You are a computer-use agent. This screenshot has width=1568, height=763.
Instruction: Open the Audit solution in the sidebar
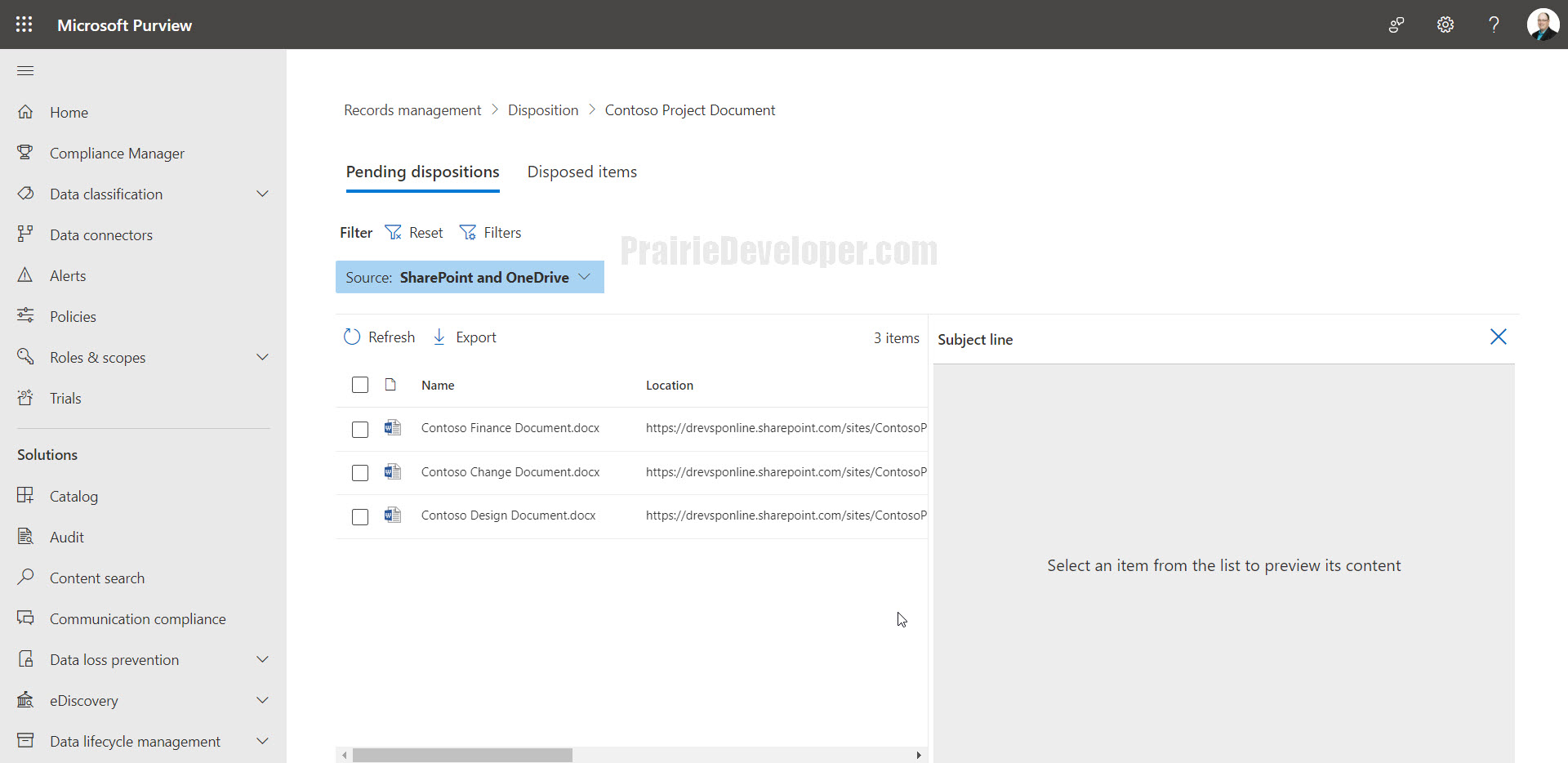(67, 537)
